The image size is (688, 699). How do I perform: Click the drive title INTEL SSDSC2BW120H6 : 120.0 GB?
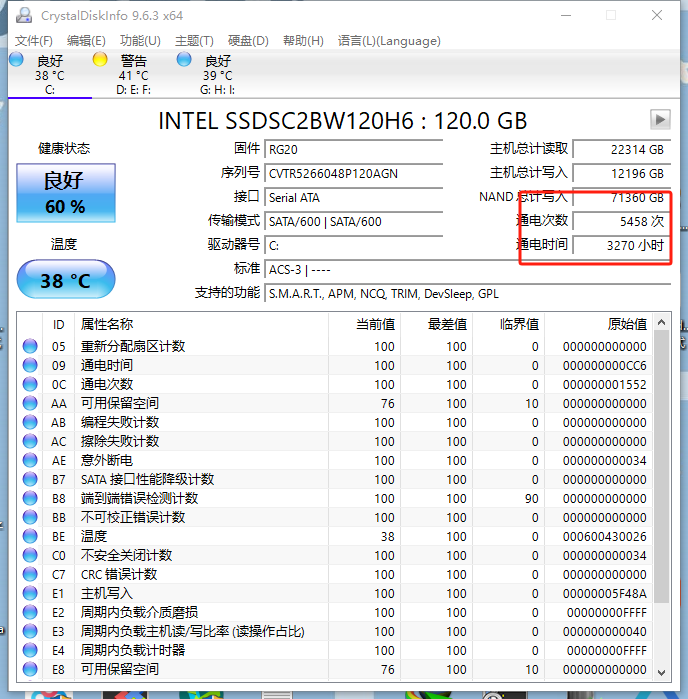(342, 120)
